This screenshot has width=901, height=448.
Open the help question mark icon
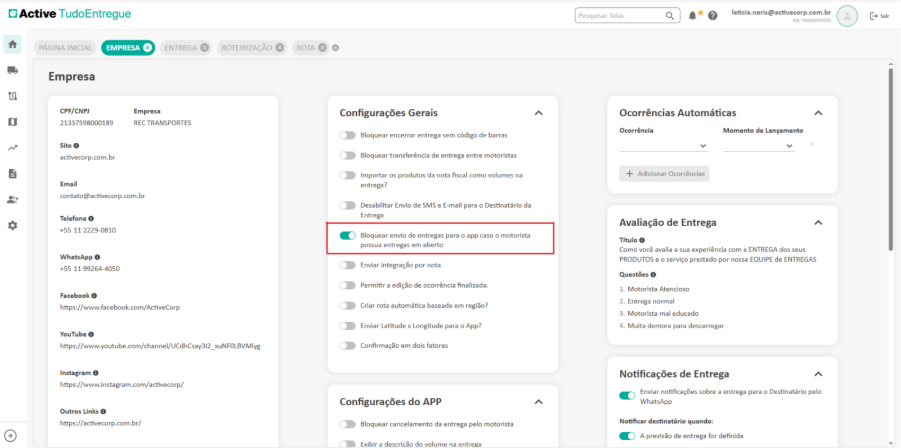713,16
